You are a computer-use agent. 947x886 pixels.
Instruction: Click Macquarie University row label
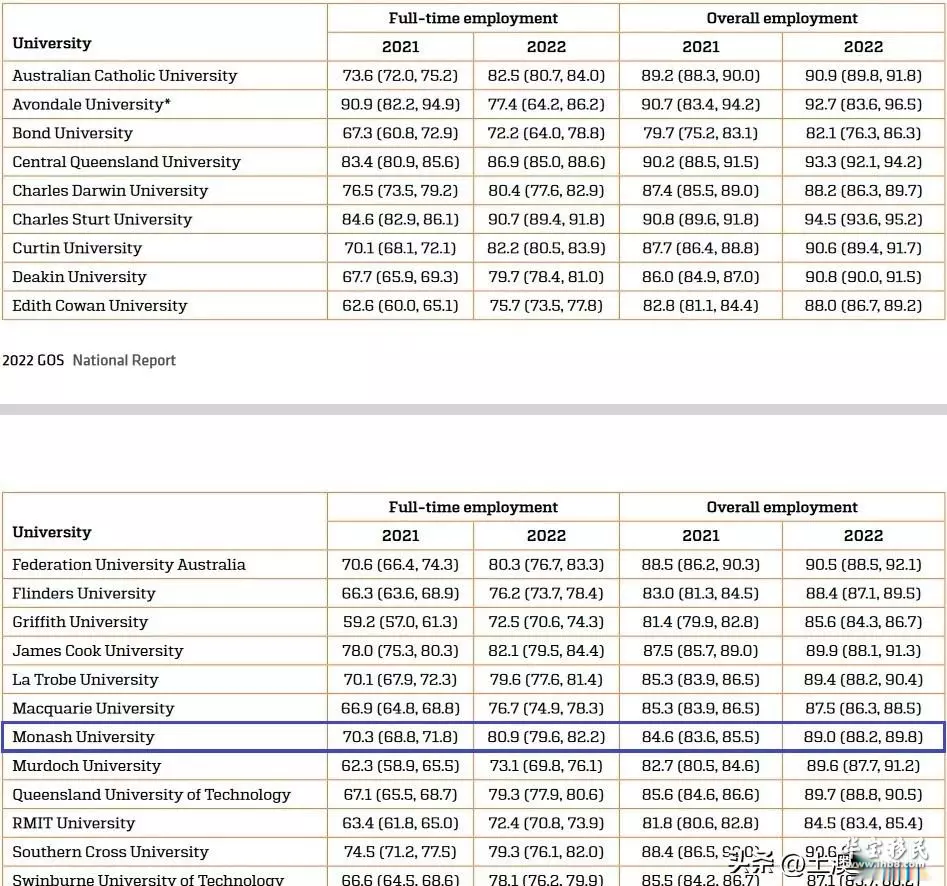(93, 708)
